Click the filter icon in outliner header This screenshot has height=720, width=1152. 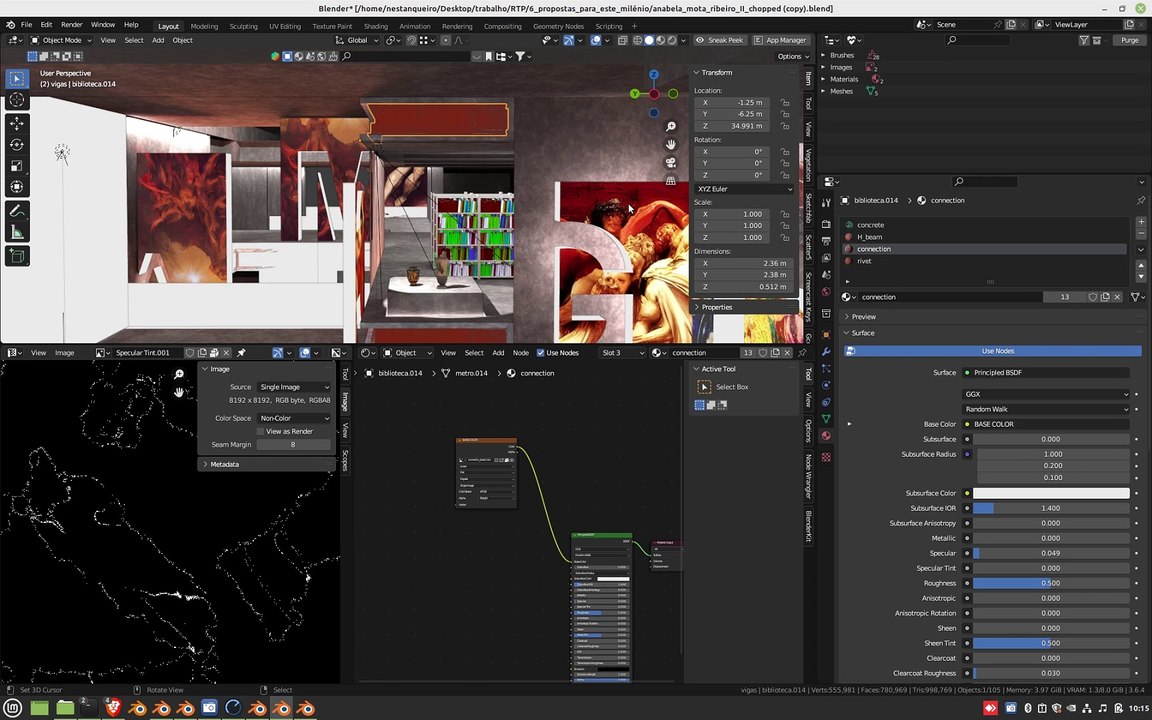1084,40
